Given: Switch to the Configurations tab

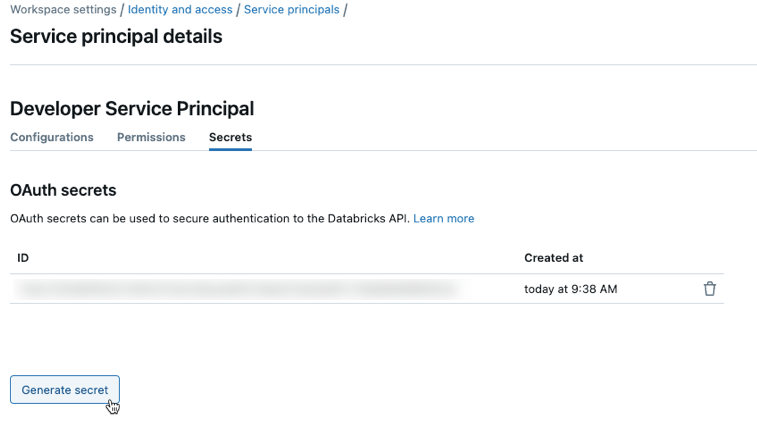Looking at the screenshot, I should pos(52,137).
